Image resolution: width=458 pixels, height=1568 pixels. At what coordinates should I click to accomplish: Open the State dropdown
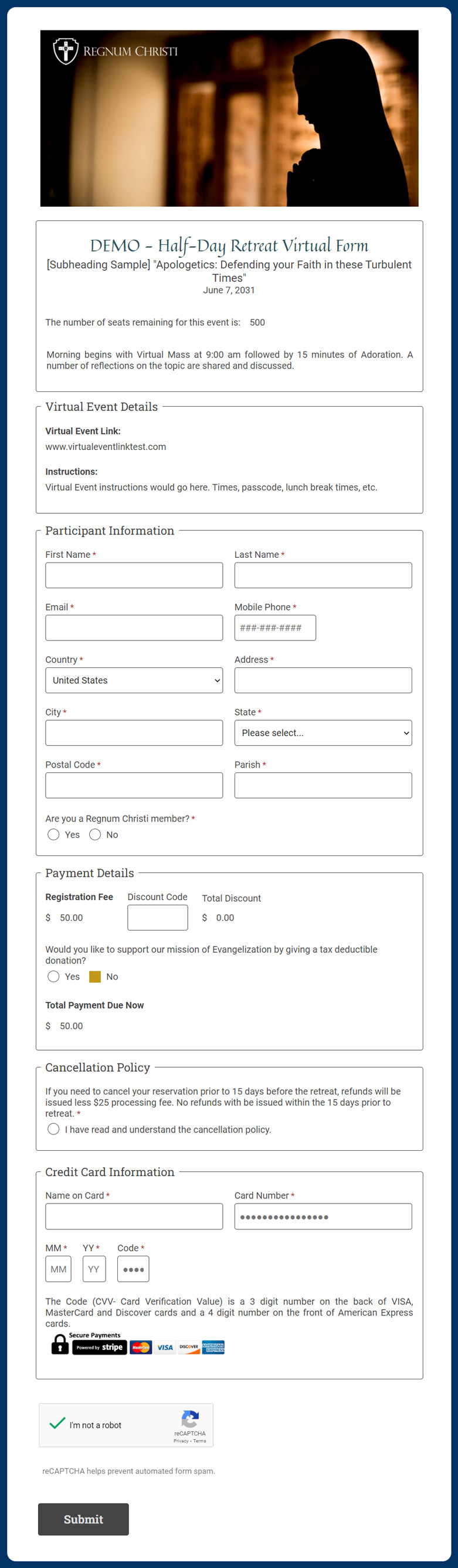point(323,733)
